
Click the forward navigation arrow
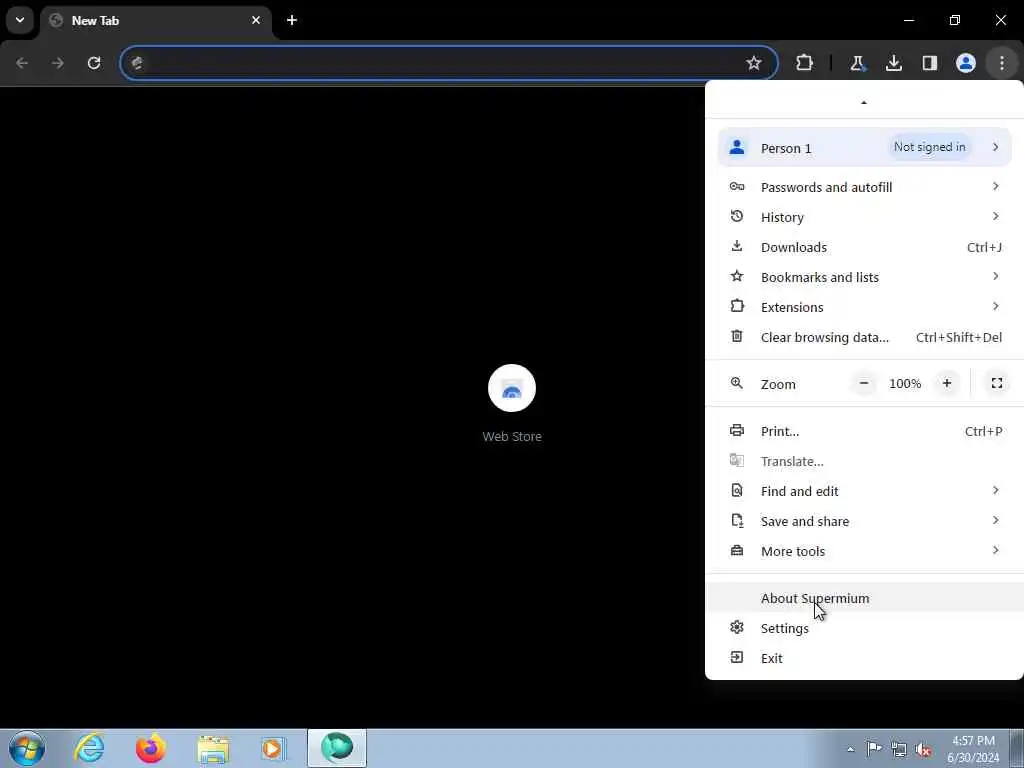[58, 63]
